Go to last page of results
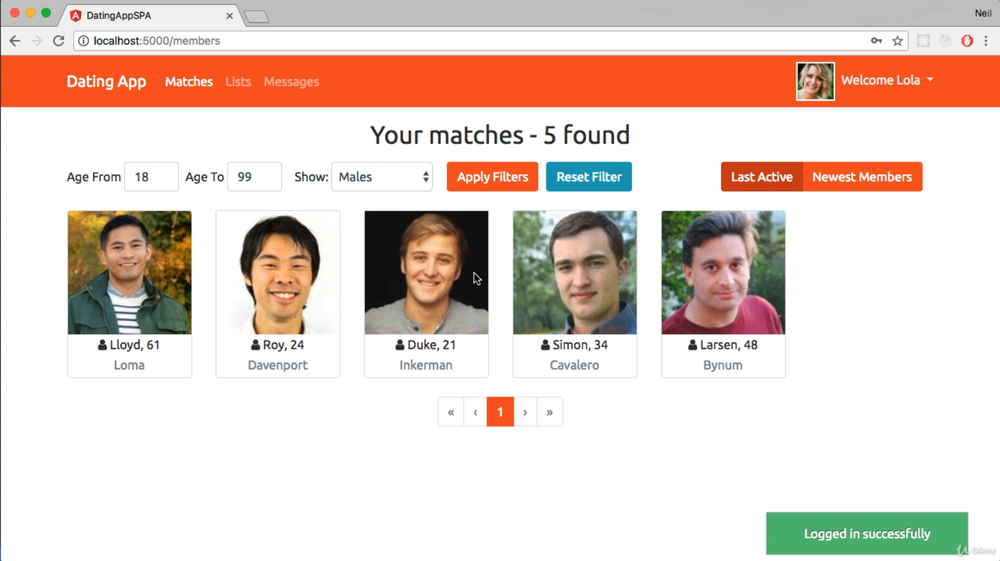The image size is (1000, 561). pyautogui.click(x=549, y=412)
